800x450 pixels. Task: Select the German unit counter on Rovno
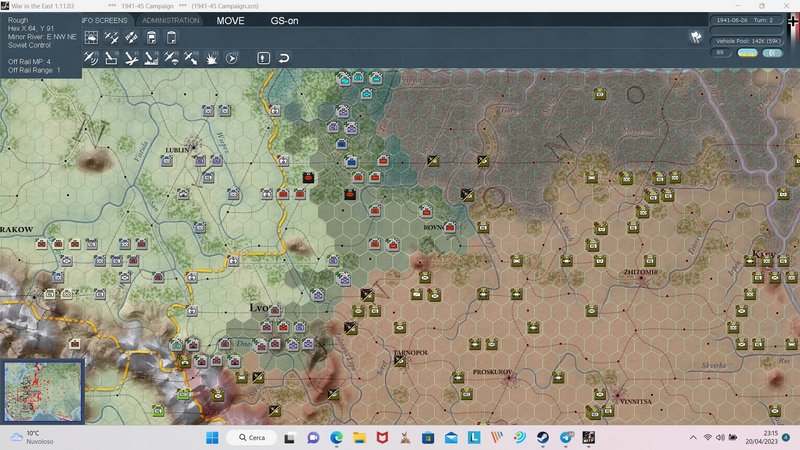[449, 227]
